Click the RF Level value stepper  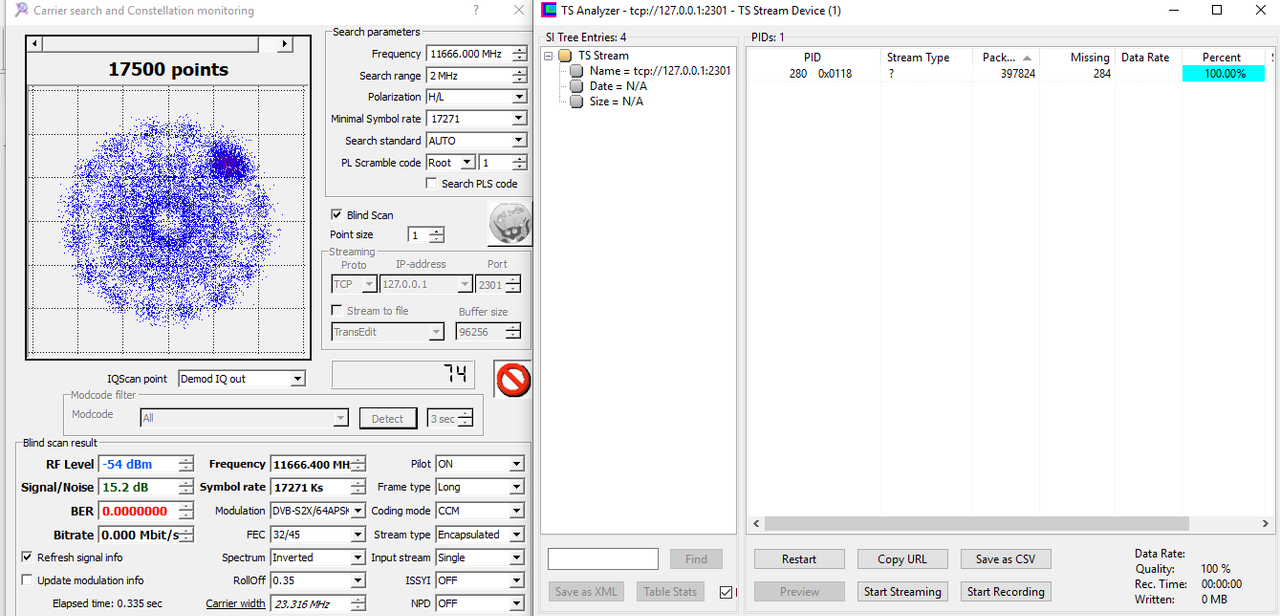click(186, 464)
